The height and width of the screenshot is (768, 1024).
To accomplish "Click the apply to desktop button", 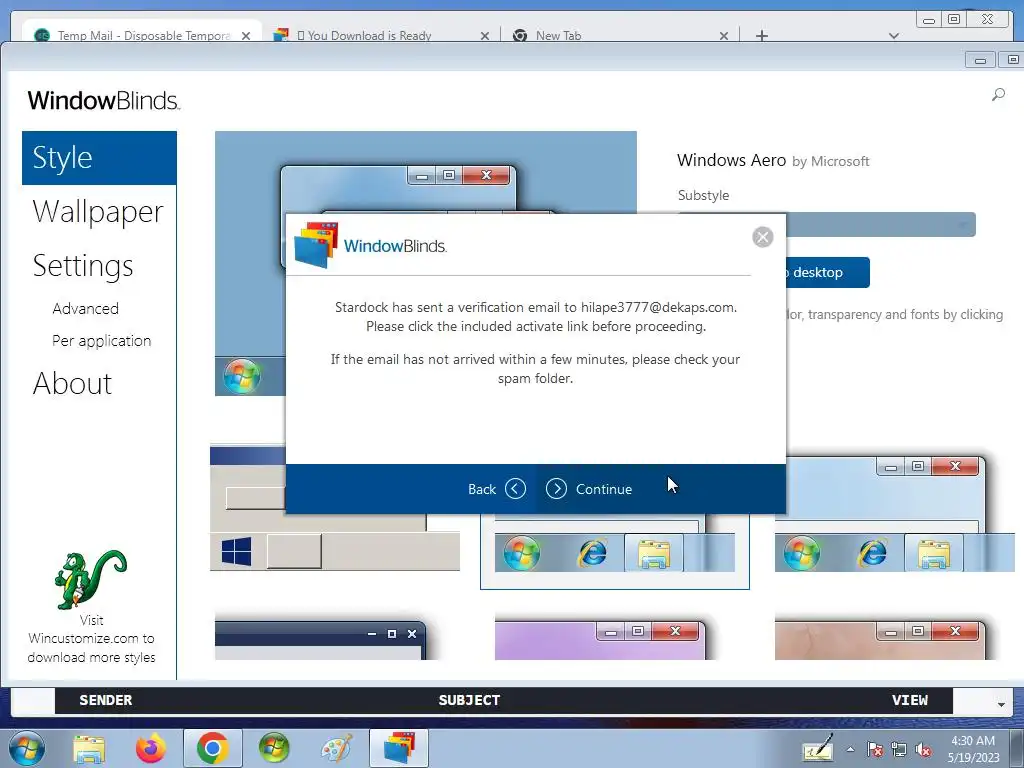I will click(827, 272).
